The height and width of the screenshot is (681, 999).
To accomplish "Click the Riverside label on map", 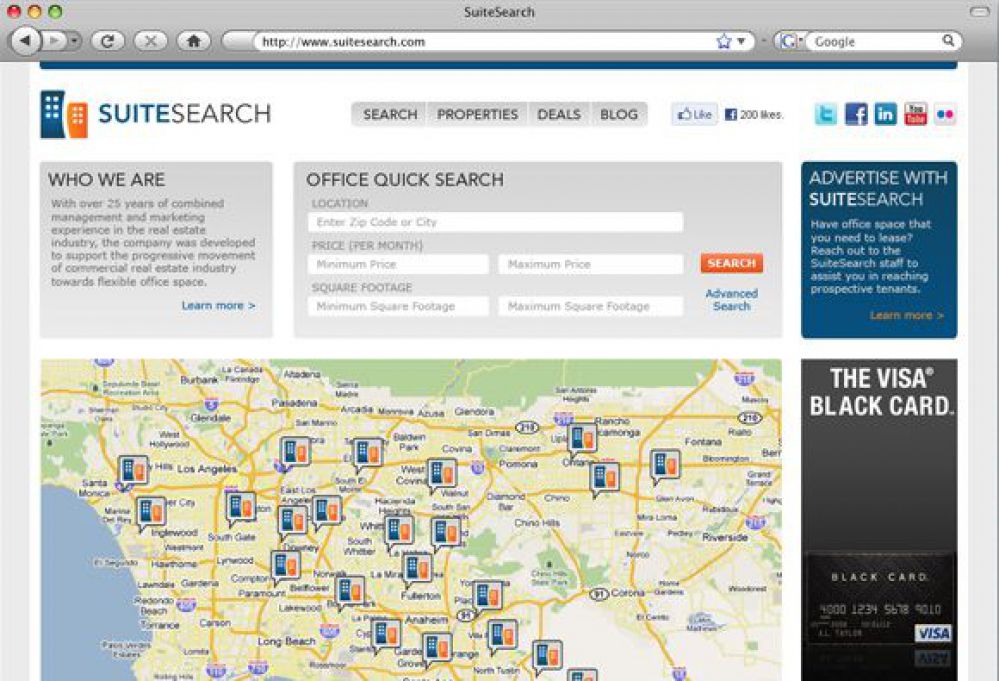I will (x=724, y=537).
